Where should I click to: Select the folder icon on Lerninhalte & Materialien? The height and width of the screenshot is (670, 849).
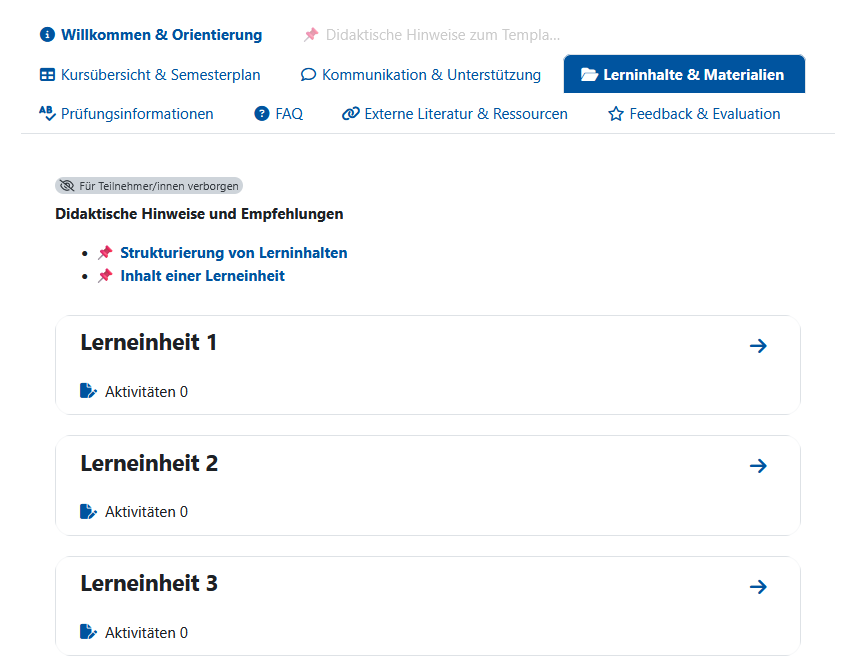[589, 74]
